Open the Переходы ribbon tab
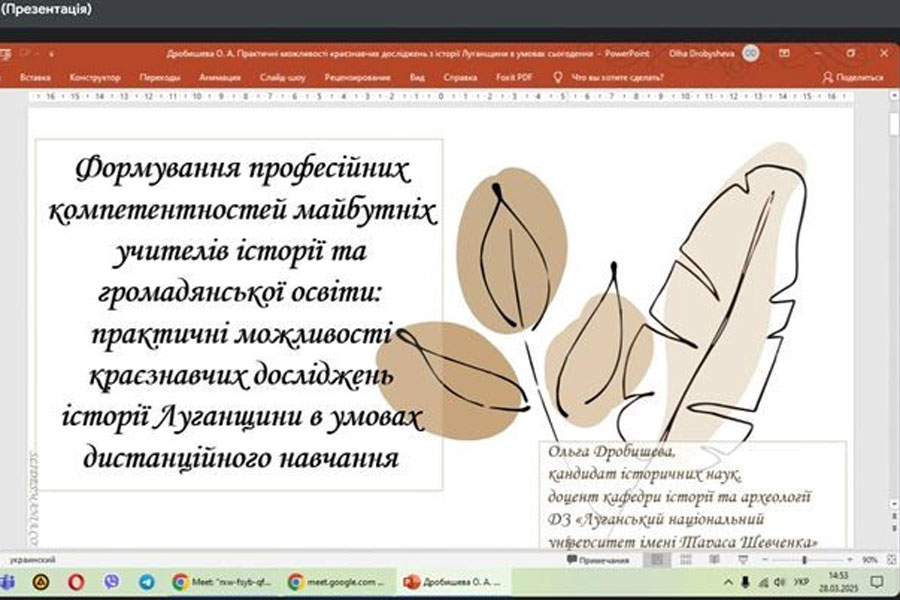900x600 pixels. coord(160,76)
